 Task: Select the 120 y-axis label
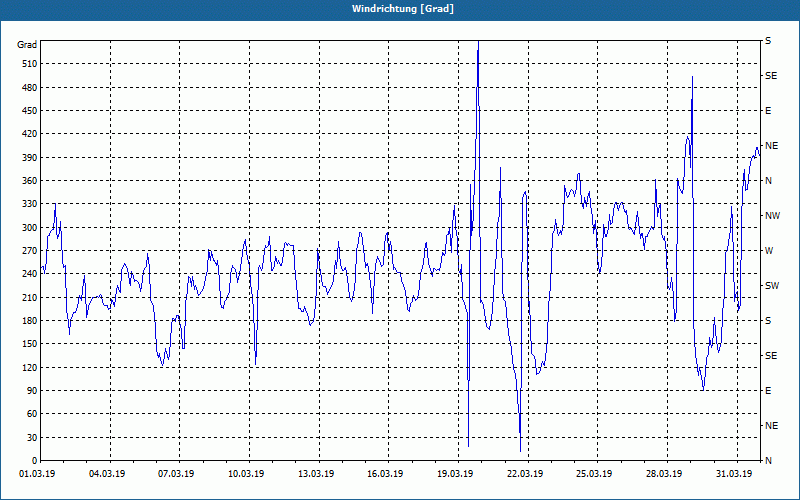point(30,367)
